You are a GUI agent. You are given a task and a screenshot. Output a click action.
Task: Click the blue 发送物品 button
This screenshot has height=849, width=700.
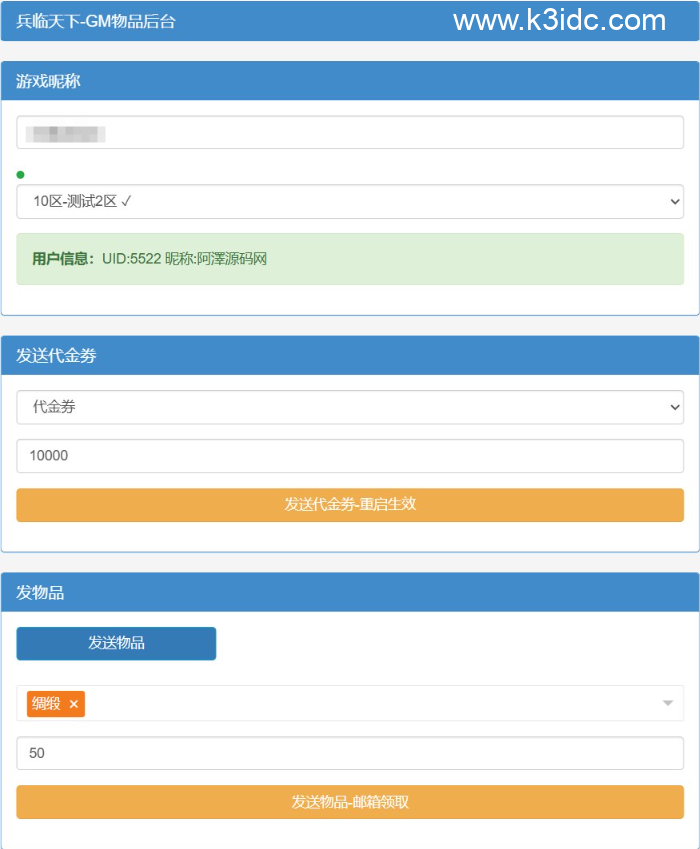click(116, 643)
